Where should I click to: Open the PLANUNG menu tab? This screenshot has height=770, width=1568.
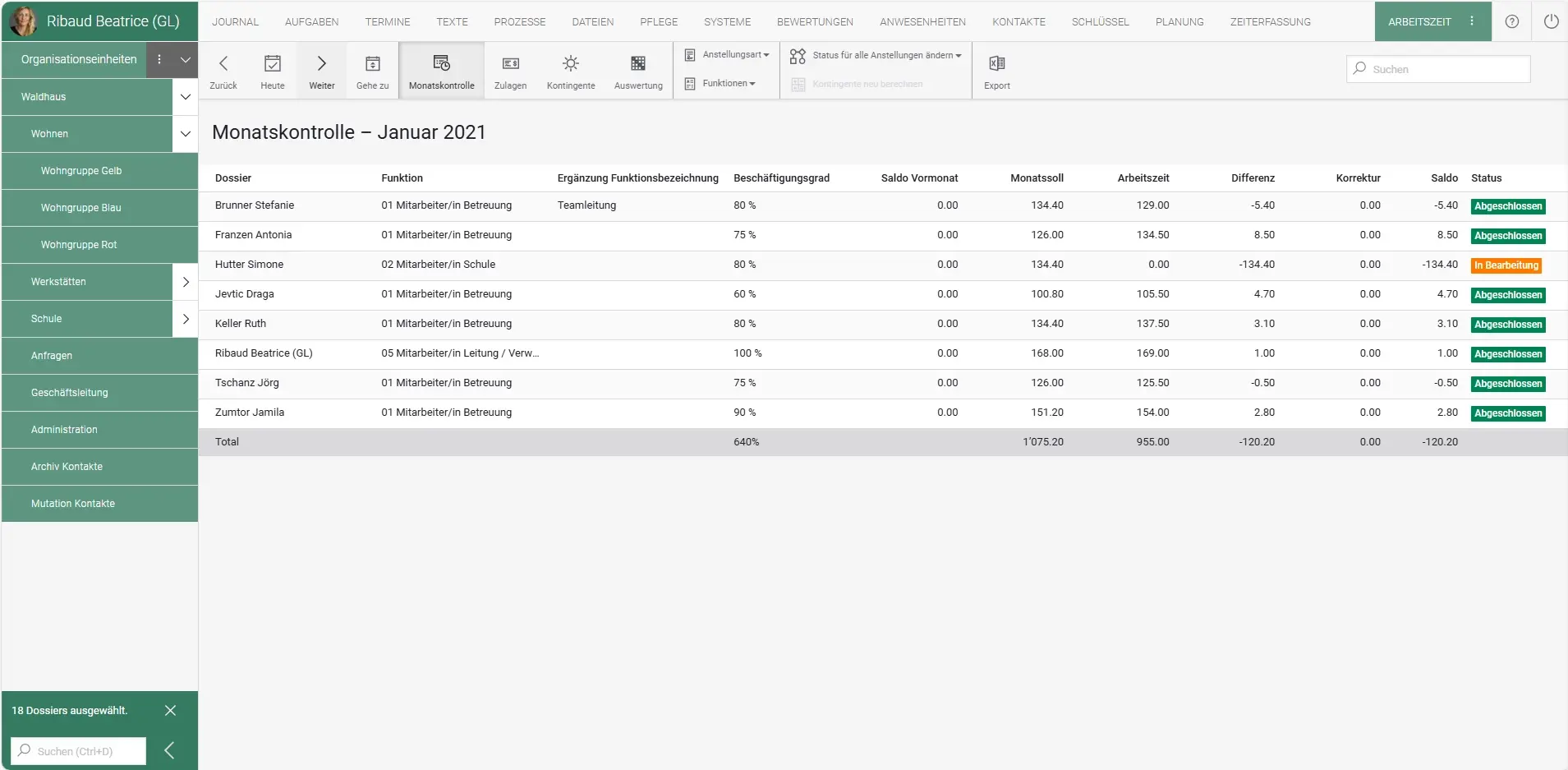click(1179, 22)
